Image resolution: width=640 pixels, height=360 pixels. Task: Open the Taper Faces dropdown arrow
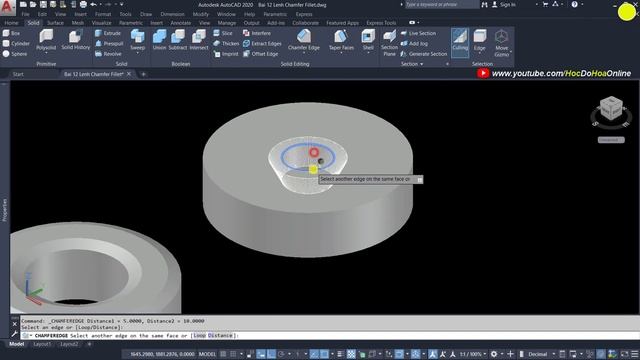tap(341, 53)
